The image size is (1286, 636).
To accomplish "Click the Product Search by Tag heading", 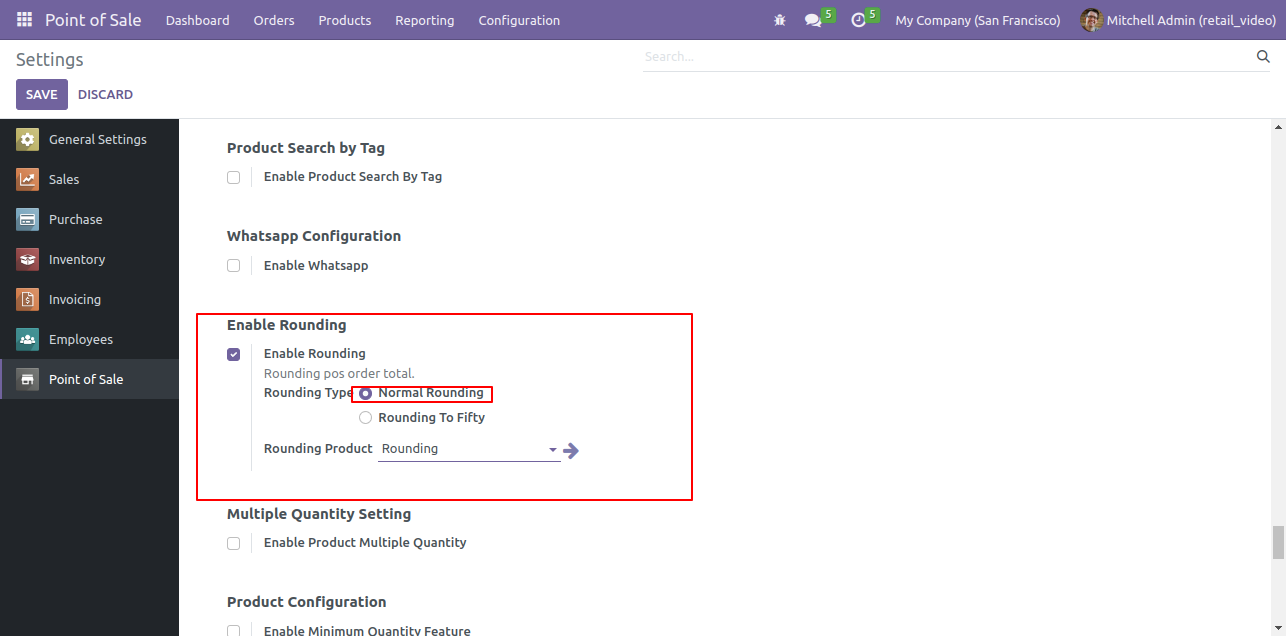I will (306, 148).
